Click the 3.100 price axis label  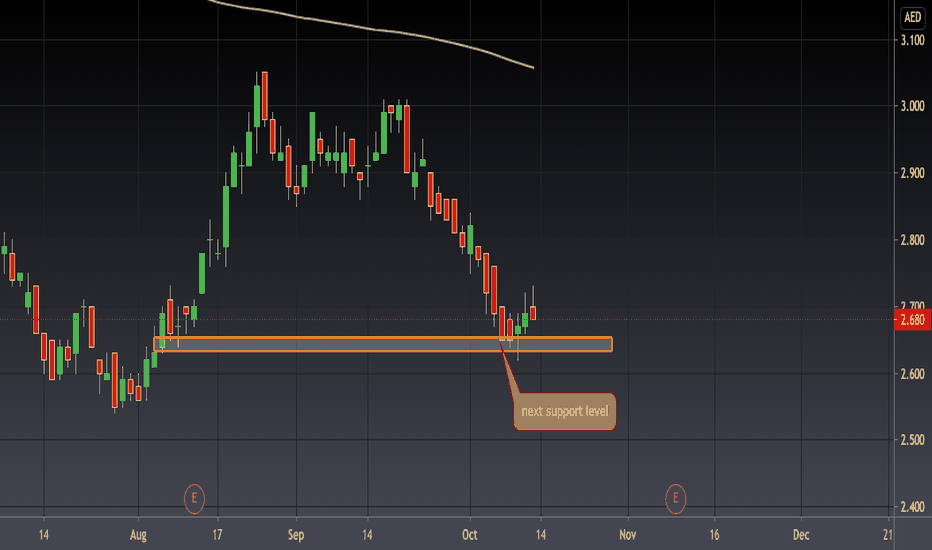click(912, 40)
